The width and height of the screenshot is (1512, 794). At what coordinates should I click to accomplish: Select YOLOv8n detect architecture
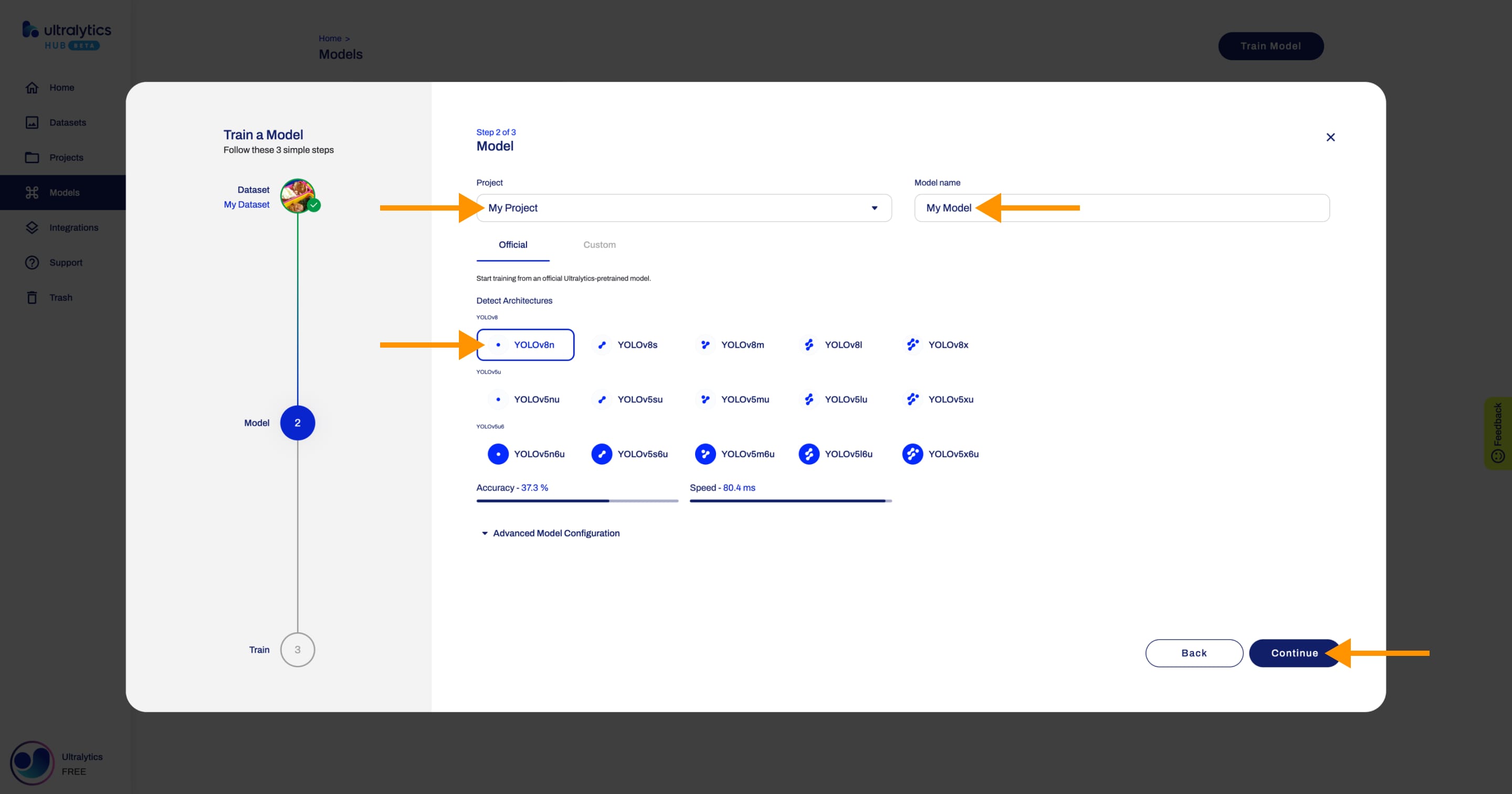pos(525,344)
